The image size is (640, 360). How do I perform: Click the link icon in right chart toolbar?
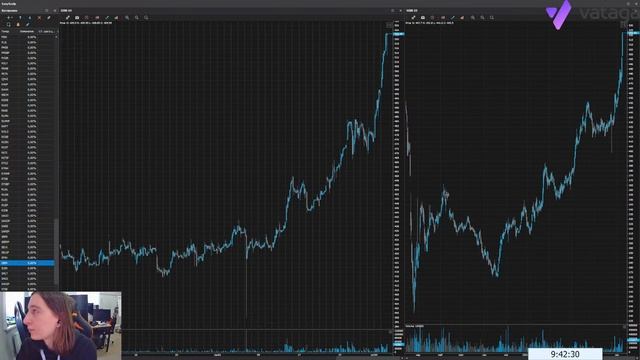[413, 18]
